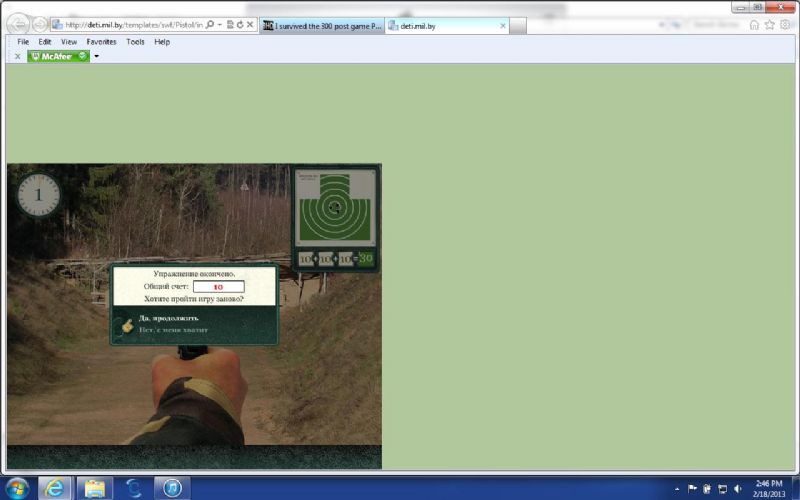
Task: Open the Tools menu
Action: coord(135,42)
